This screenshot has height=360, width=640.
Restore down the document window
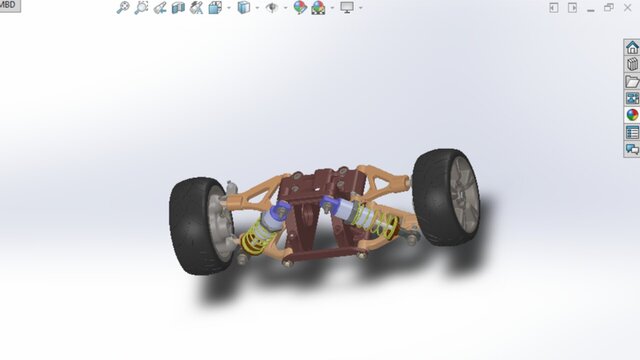click(609, 7)
